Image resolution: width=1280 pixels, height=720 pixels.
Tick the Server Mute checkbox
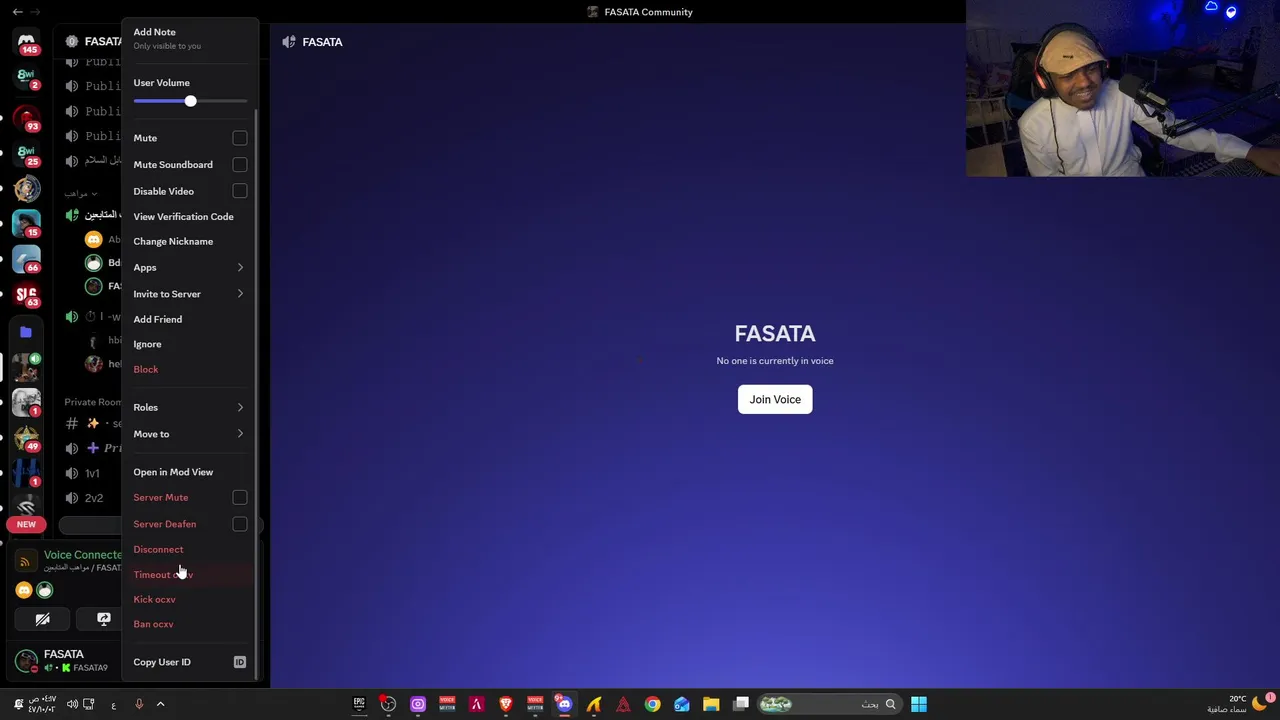pos(240,497)
